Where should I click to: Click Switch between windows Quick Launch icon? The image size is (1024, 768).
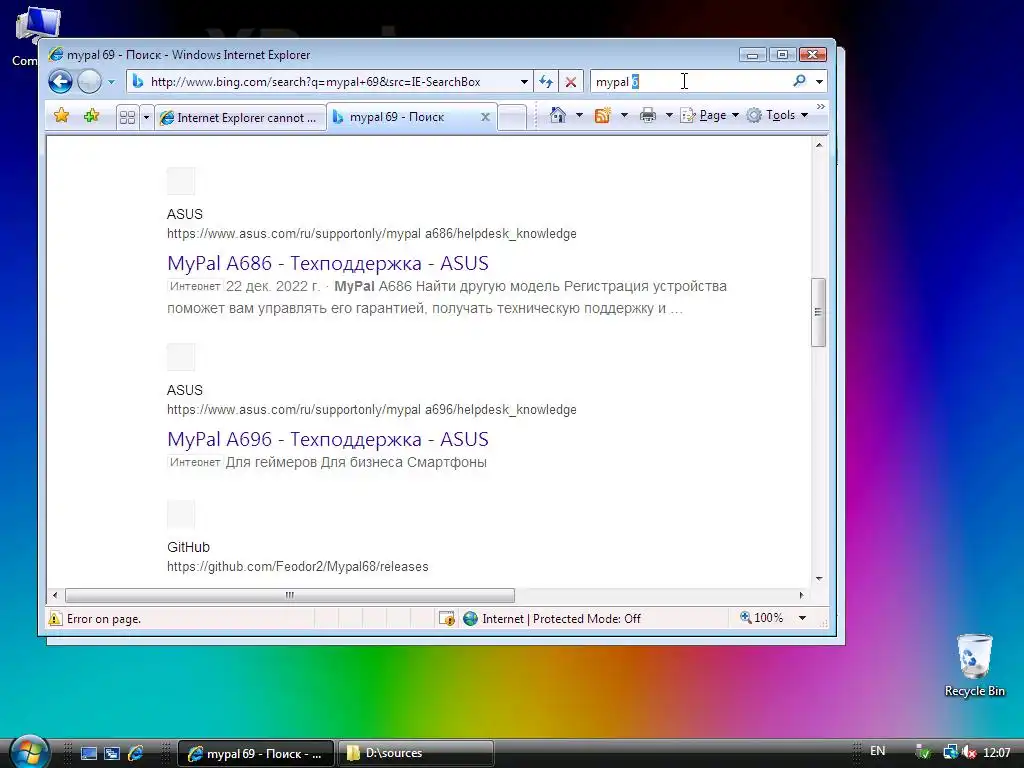(112, 753)
